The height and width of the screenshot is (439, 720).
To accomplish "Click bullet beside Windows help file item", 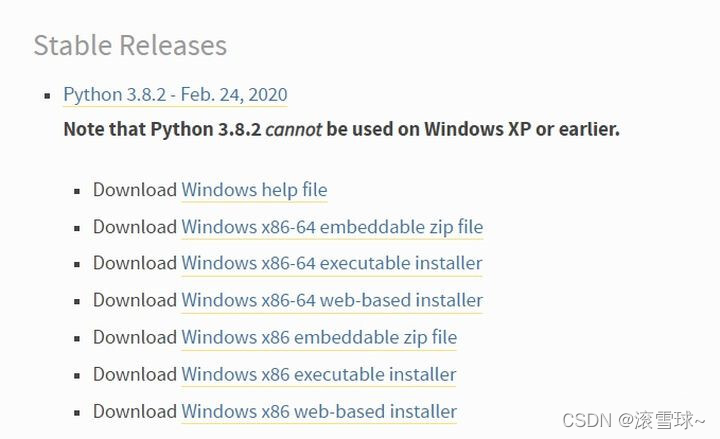I will point(77,191).
